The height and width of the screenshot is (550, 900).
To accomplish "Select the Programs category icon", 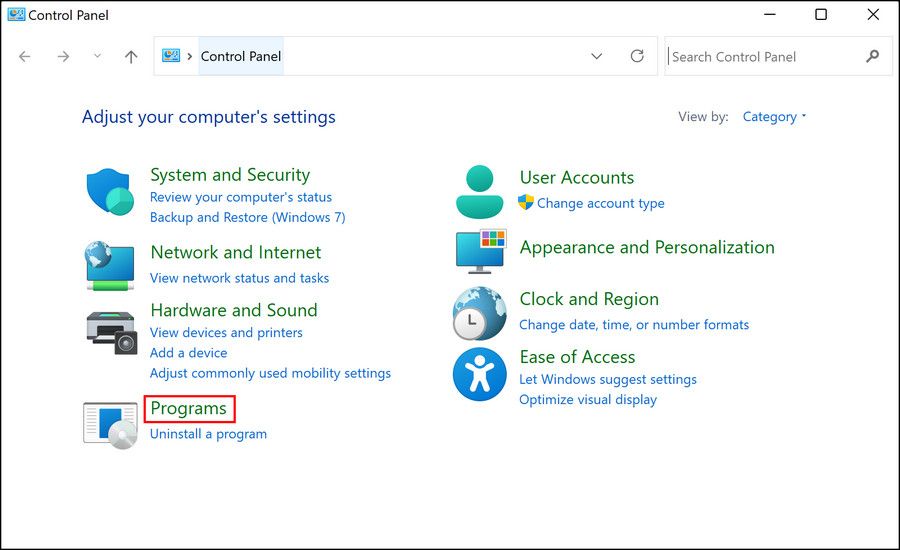I will (x=110, y=423).
